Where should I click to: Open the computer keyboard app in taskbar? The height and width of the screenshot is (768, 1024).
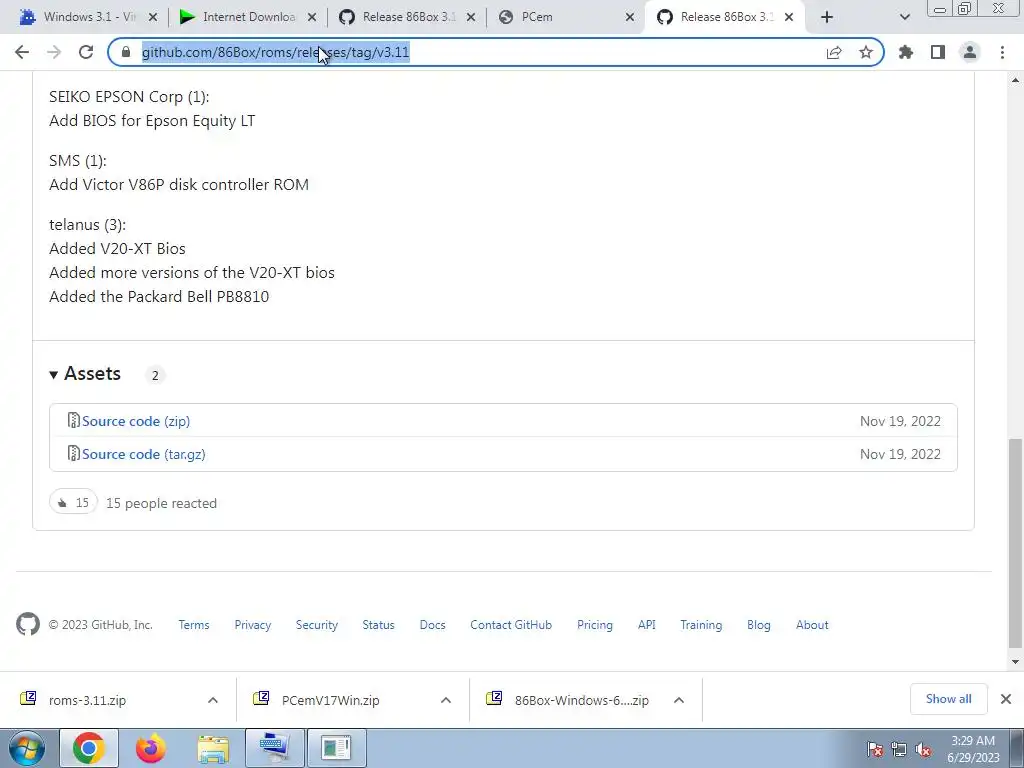(x=274, y=748)
